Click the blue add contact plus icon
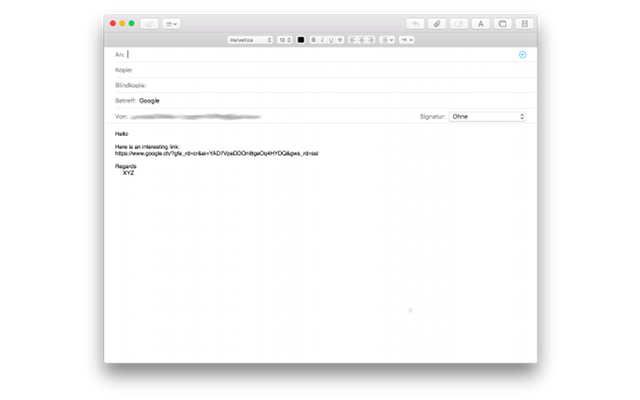Screen dimensions: 640x400 click(x=522, y=55)
